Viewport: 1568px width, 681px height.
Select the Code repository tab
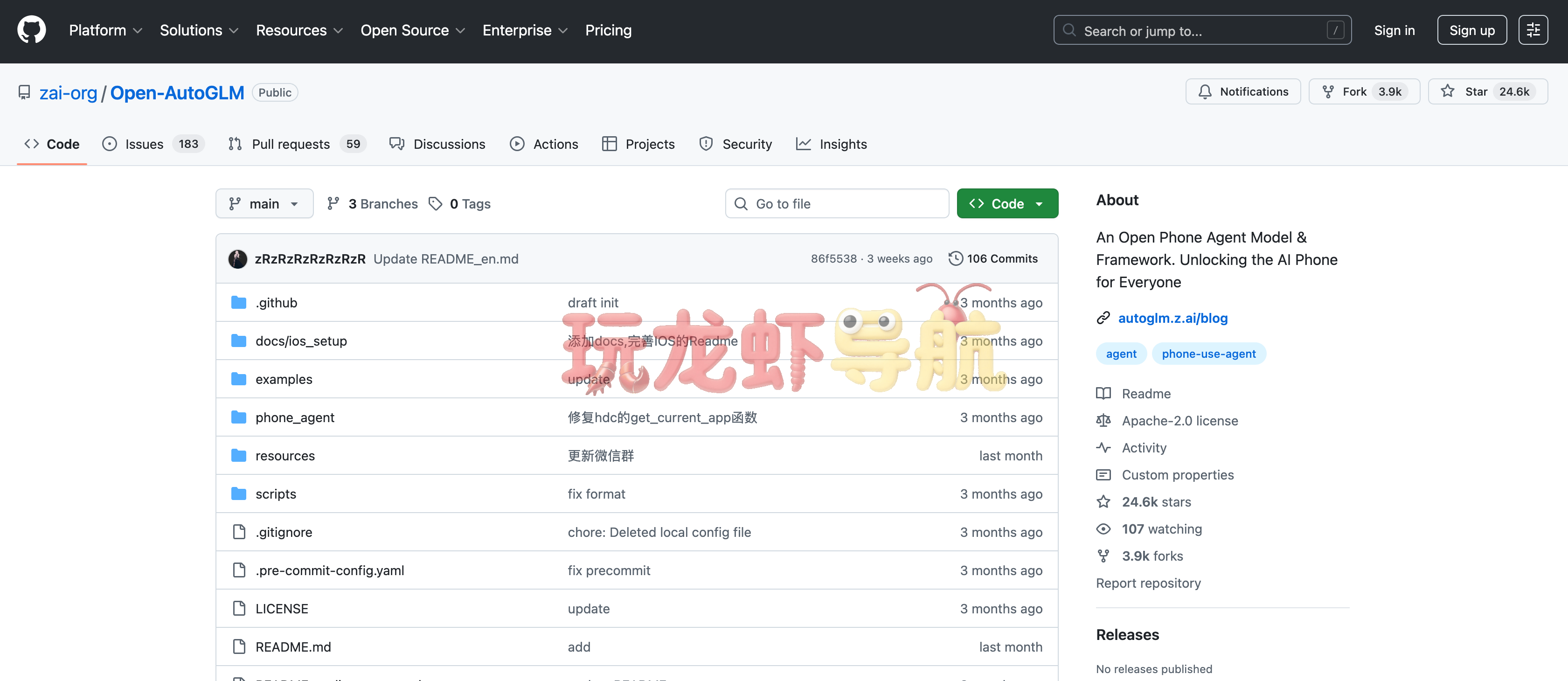[52, 144]
